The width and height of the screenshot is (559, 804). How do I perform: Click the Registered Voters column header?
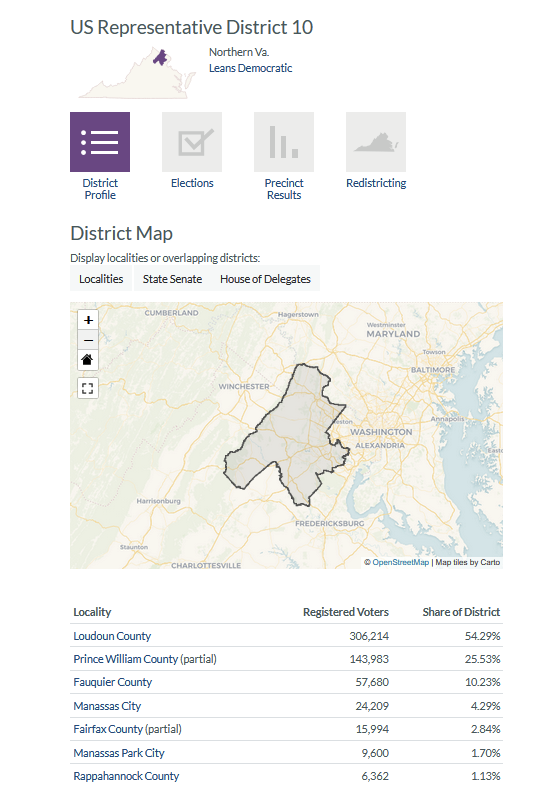coord(346,612)
